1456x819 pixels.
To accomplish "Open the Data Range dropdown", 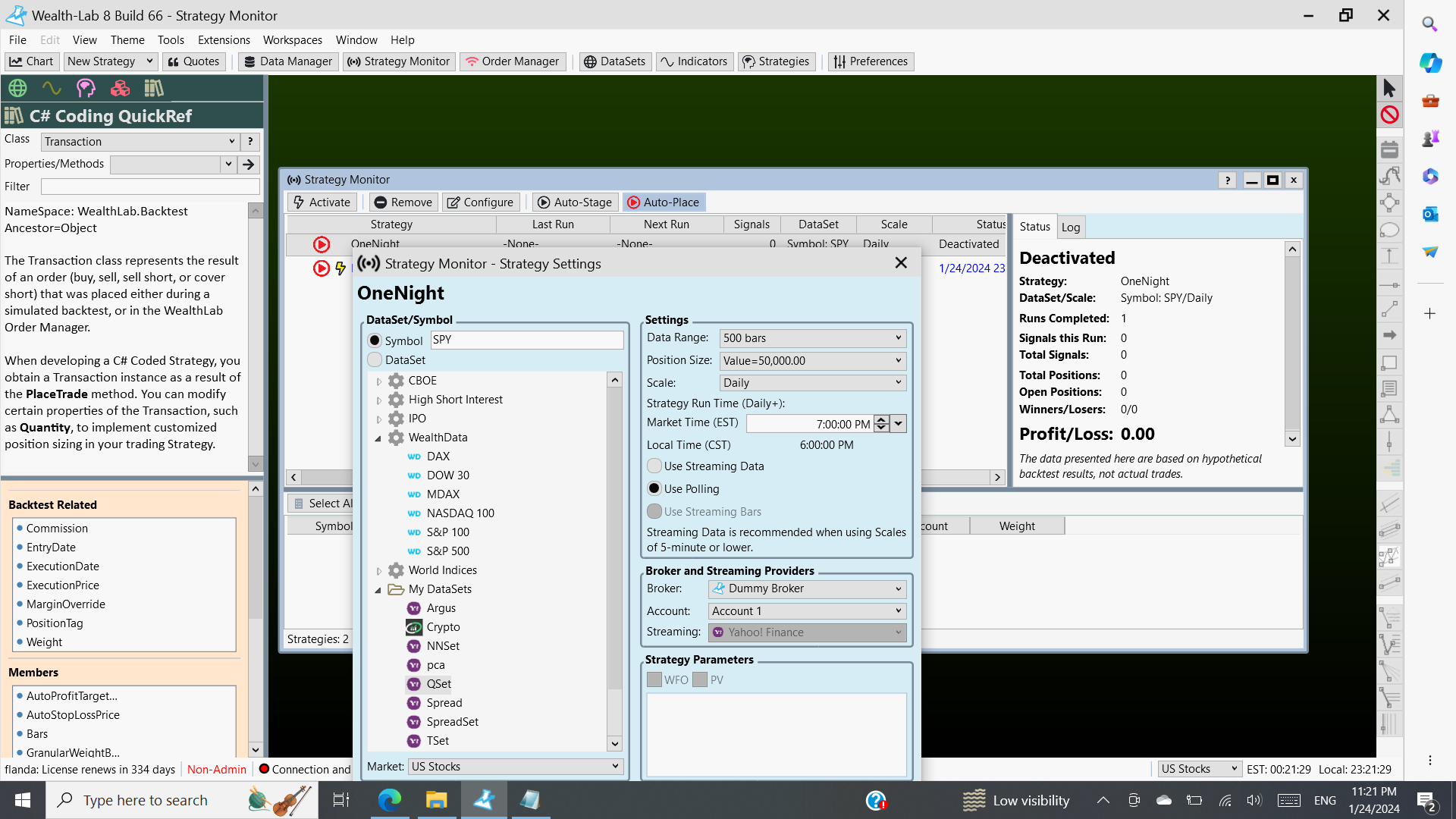I will 812,338.
